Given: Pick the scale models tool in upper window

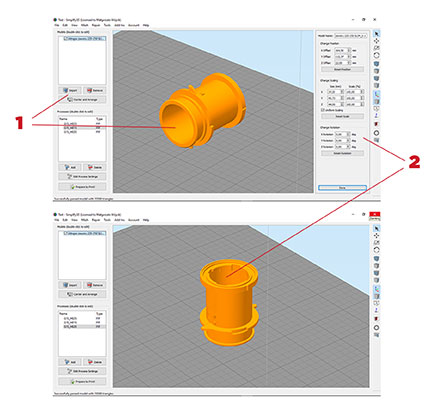Looking at the screenshot, I should (x=376, y=48).
